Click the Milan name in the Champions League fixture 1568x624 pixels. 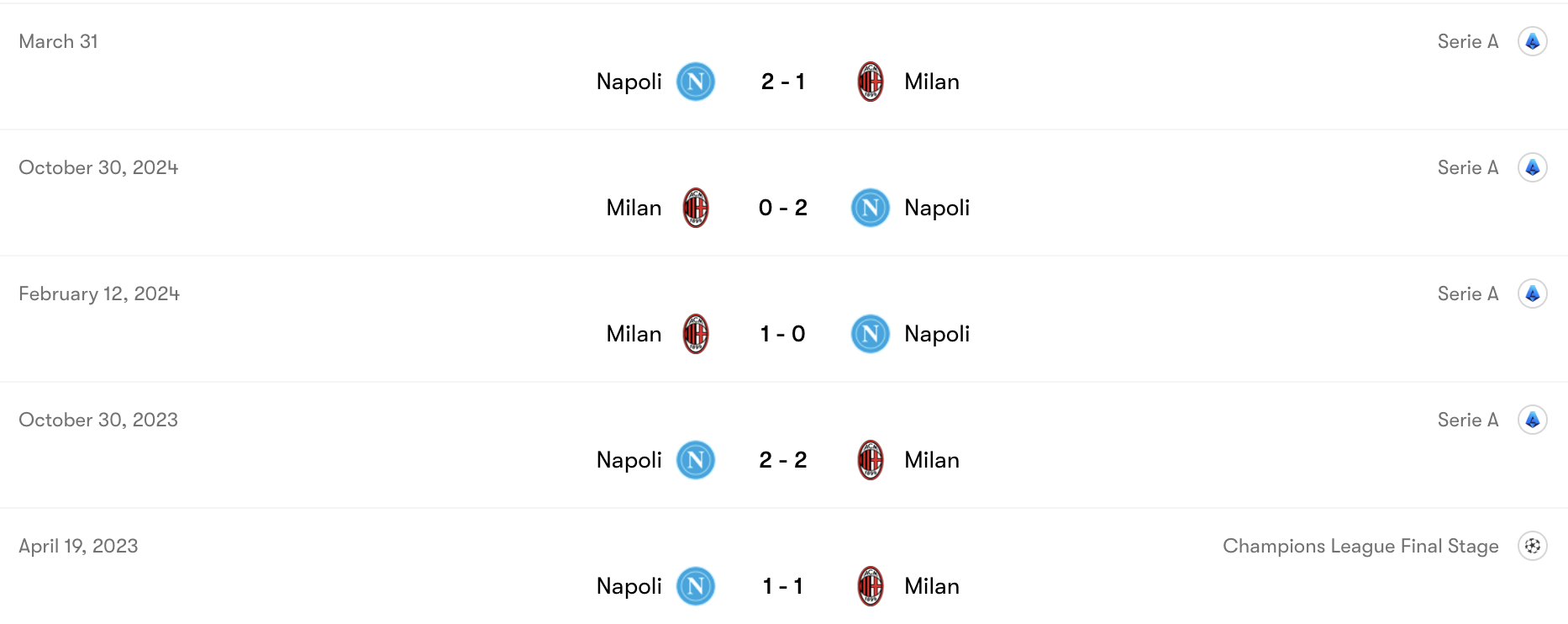coord(931,586)
